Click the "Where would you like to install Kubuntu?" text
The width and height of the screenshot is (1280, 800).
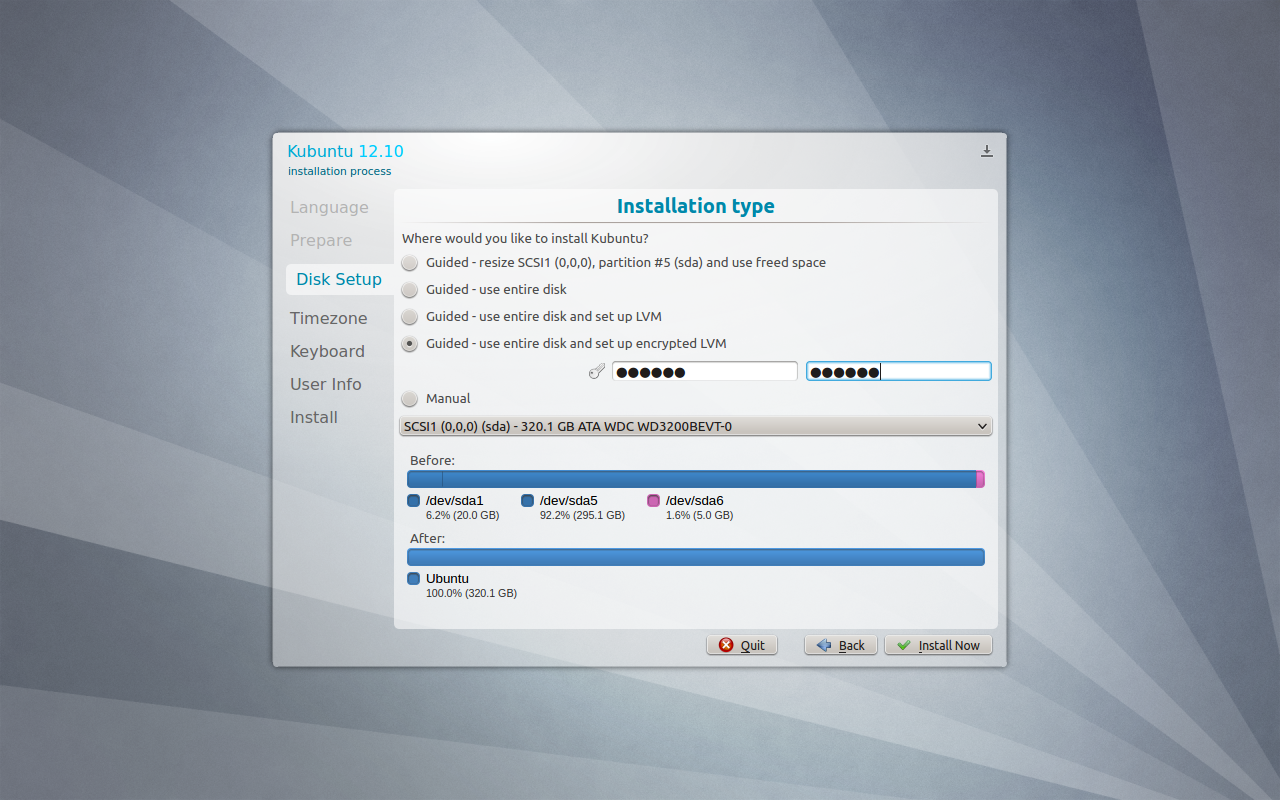click(525, 239)
